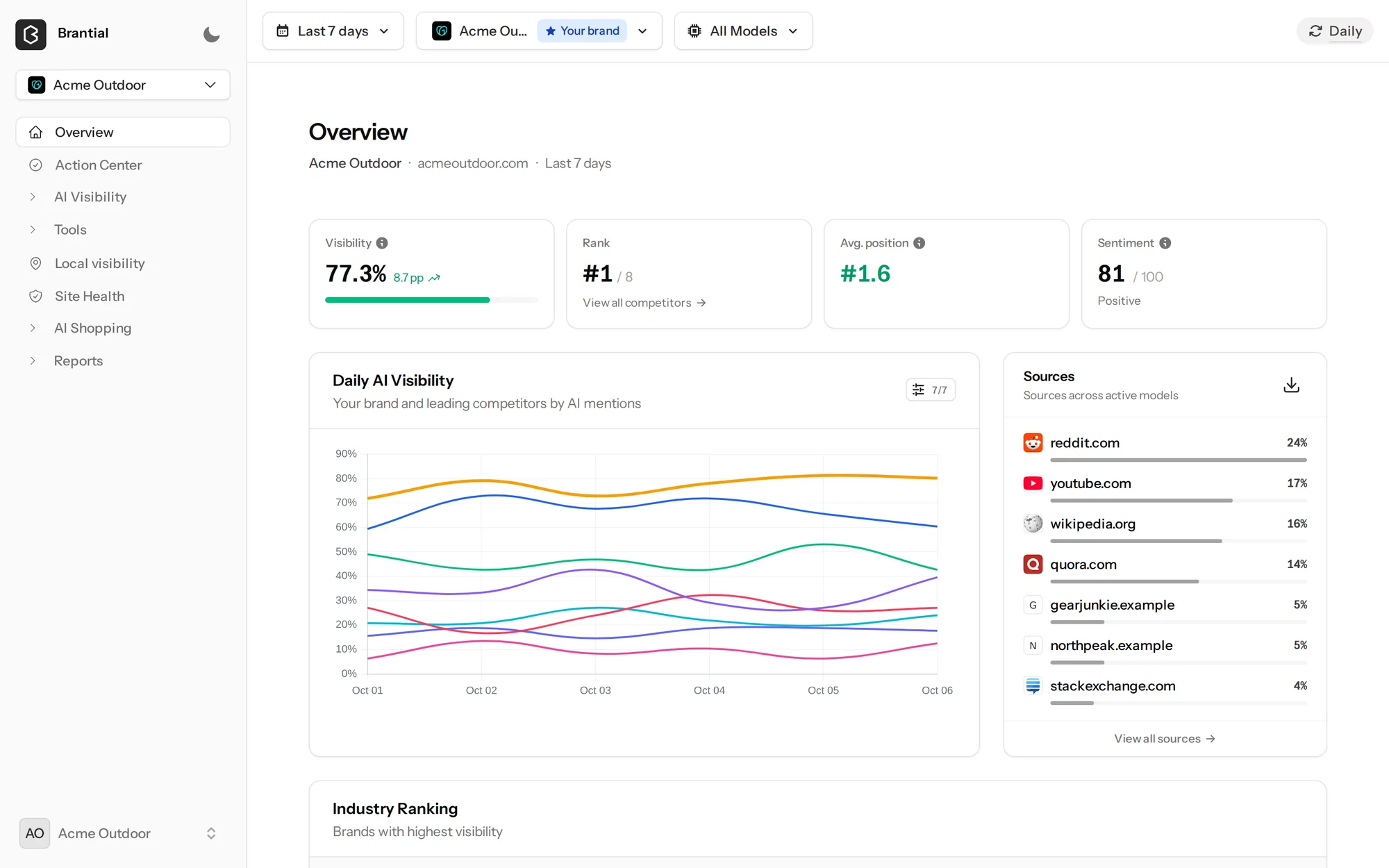1389x868 pixels.
Task: Click the Acme Outdoor workspace logo icon
Action: pyautogui.click(x=37, y=85)
